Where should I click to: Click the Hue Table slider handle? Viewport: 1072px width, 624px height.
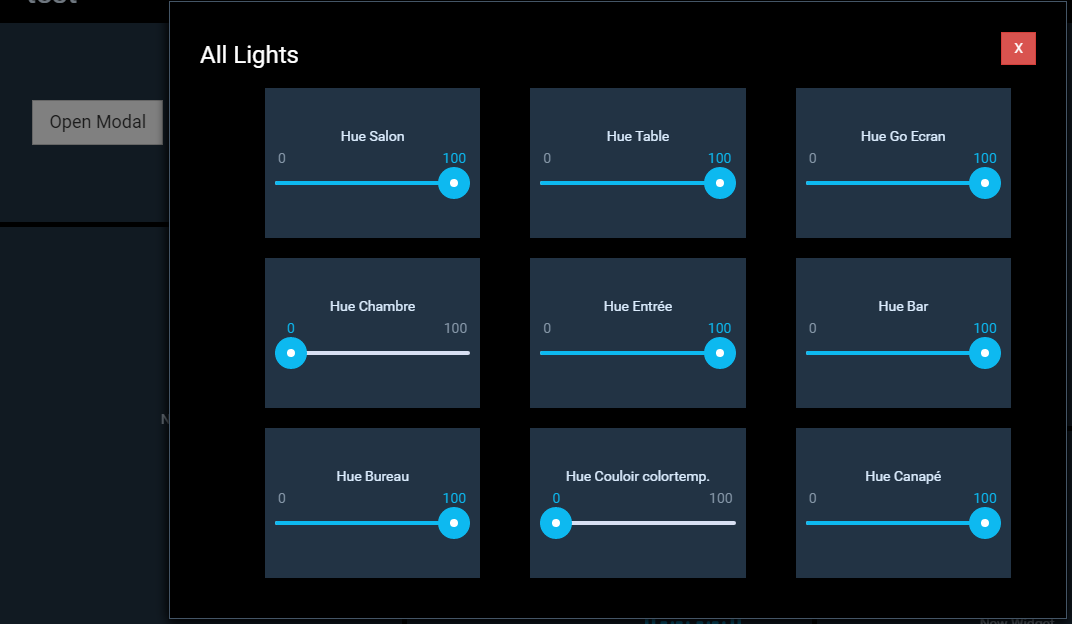point(719,183)
